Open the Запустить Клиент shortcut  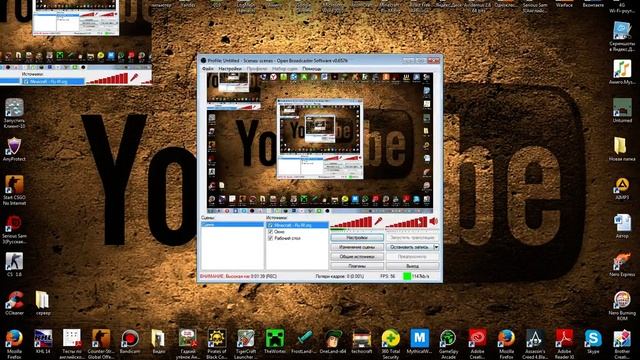14,113
